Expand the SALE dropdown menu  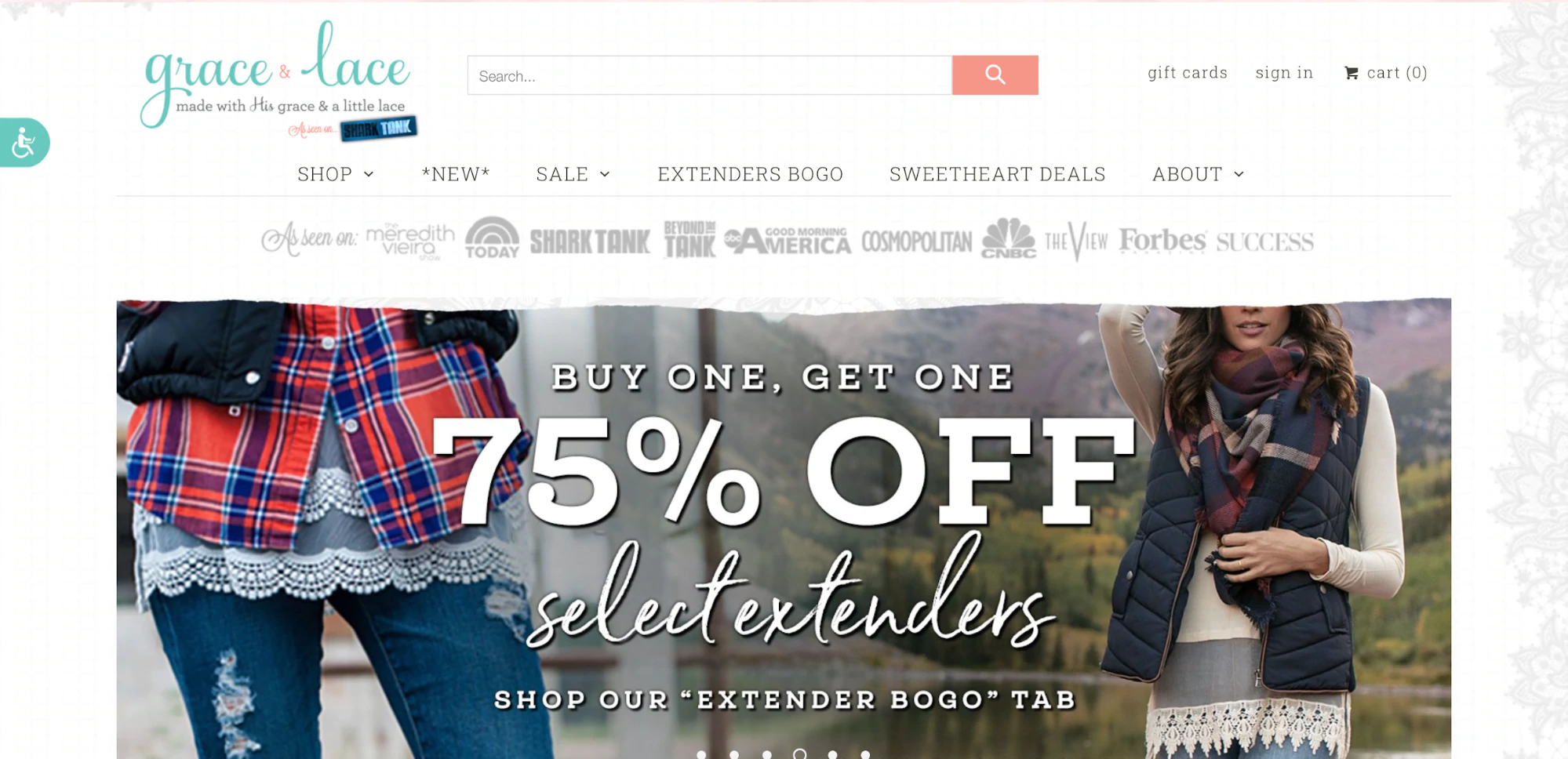tap(573, 174)
